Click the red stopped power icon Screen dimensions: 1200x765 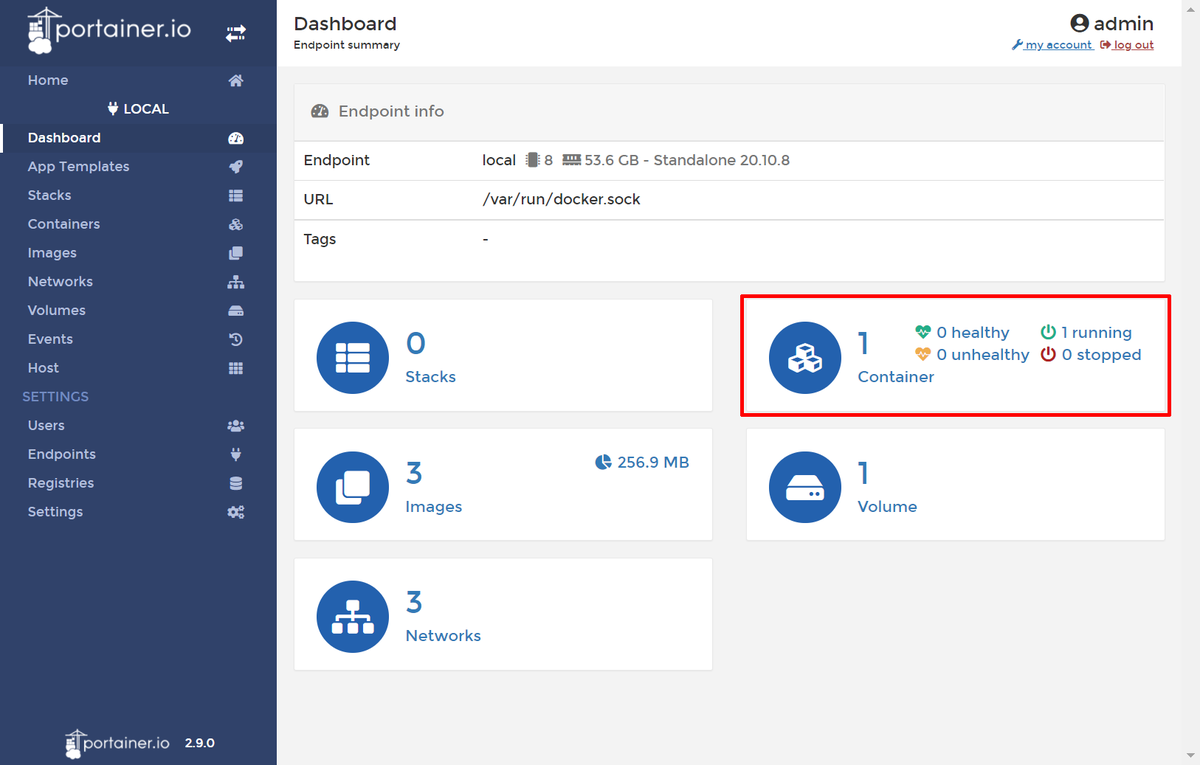(x=1048, y=354)
